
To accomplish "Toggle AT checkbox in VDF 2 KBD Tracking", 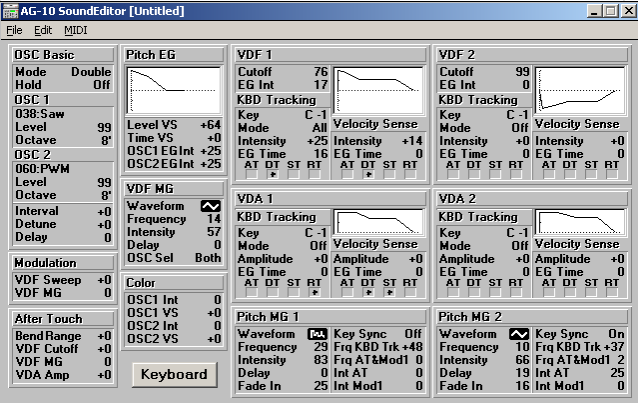I will pyautogui.click(x=453, y=175).
